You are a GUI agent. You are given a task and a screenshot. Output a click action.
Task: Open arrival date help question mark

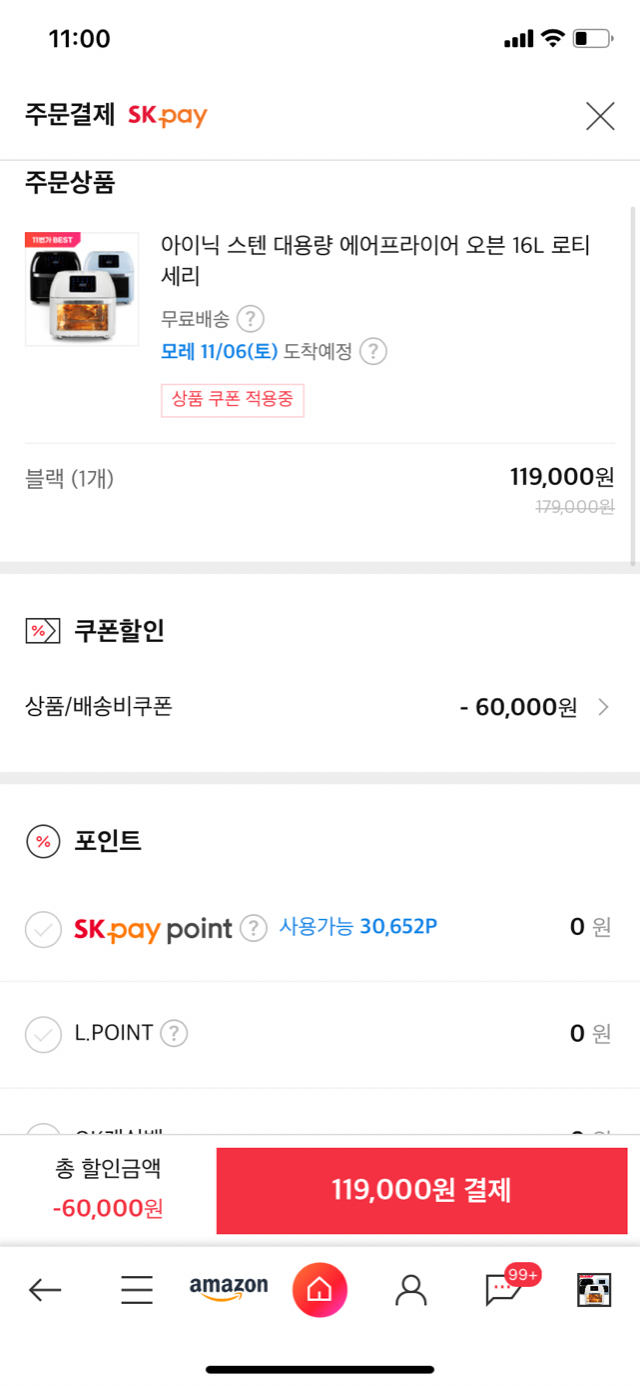[x=373, y=352]
